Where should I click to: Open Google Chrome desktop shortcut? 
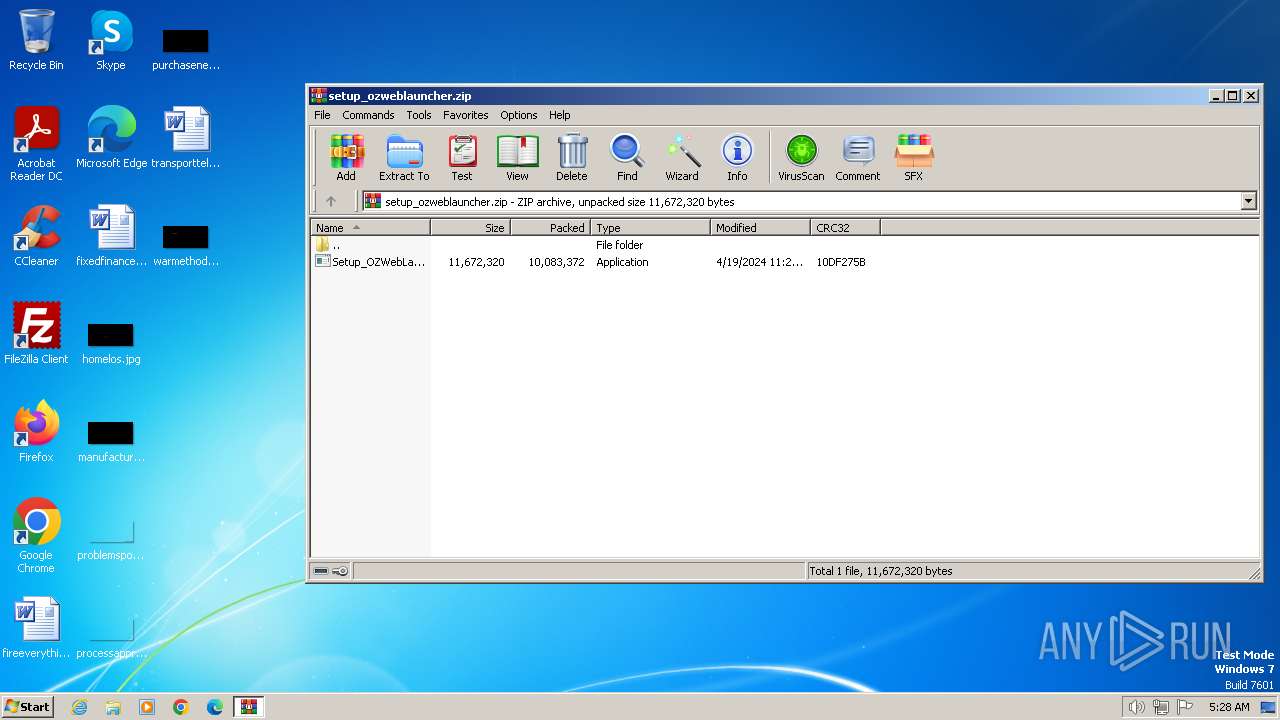[36, 536]
